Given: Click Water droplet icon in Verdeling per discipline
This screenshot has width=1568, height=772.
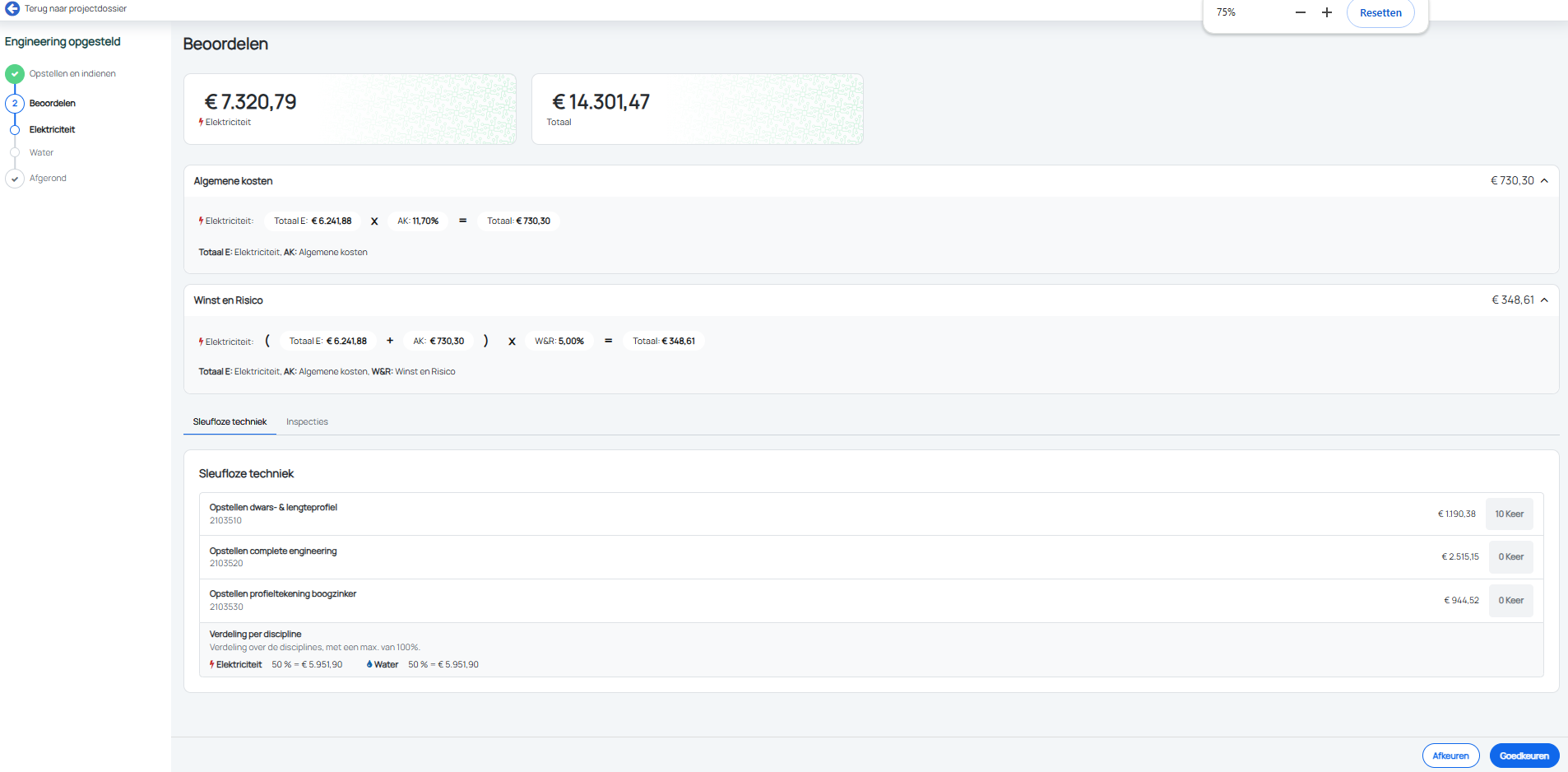Looking at the screenshot, I should pyautogui.click(x=369, y=665).
